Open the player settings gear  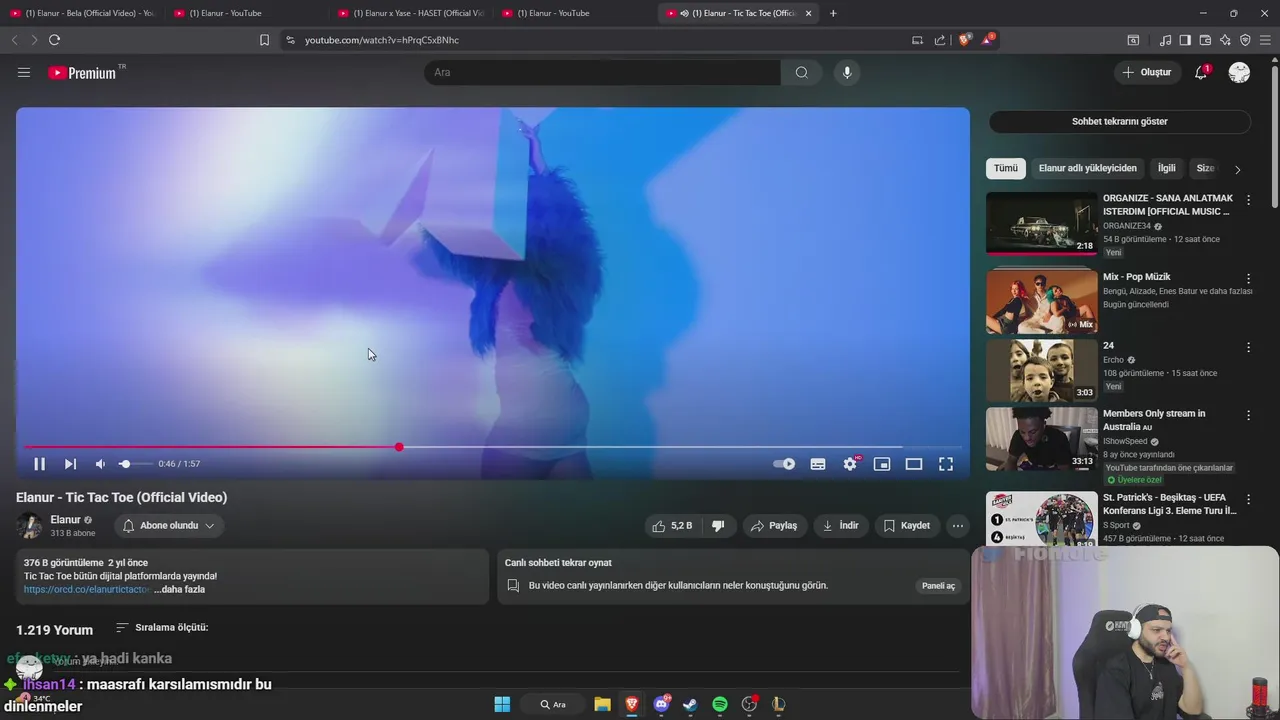[850, 464]
